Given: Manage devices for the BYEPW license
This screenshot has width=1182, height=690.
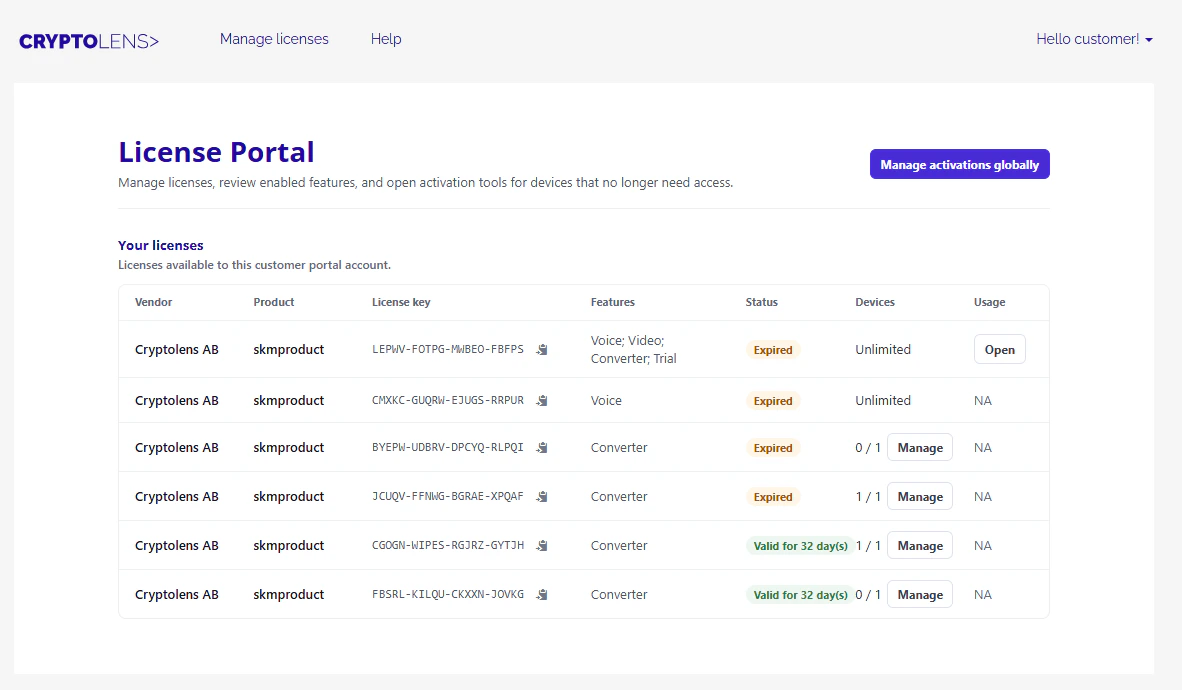Looking at the screenshot, I should click(x=920, y=447).
